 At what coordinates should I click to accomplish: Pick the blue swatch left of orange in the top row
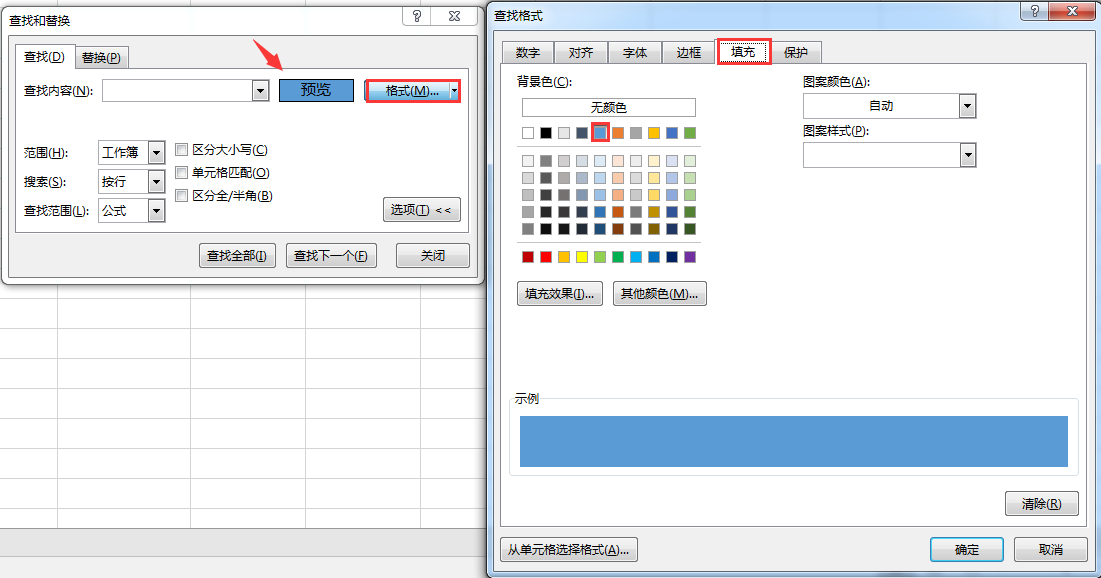point(600,133)
